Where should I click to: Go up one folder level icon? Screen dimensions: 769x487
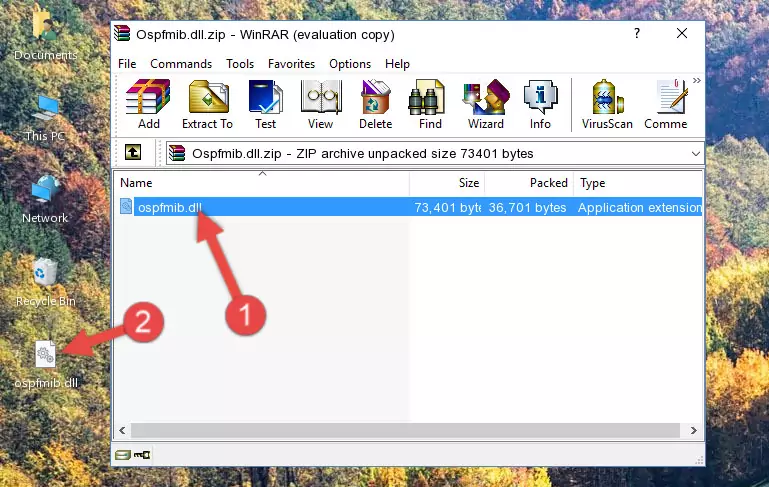coord(133,153)
